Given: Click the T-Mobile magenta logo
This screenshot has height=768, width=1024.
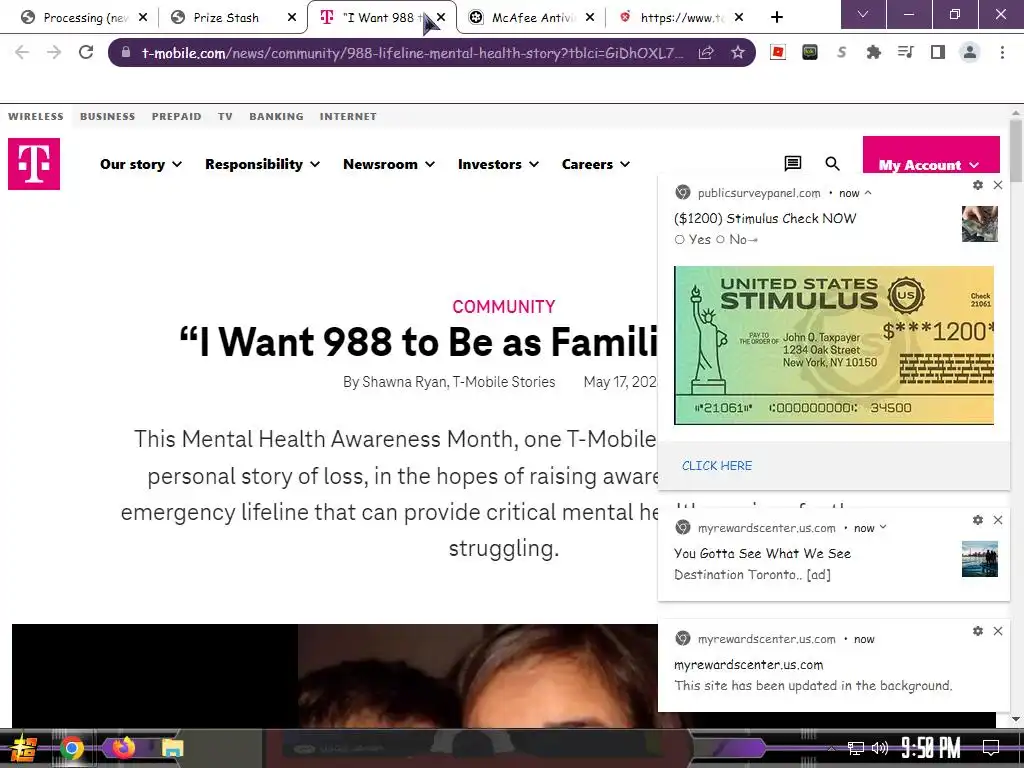Looking at the screenshot, I should coord(34,164).
